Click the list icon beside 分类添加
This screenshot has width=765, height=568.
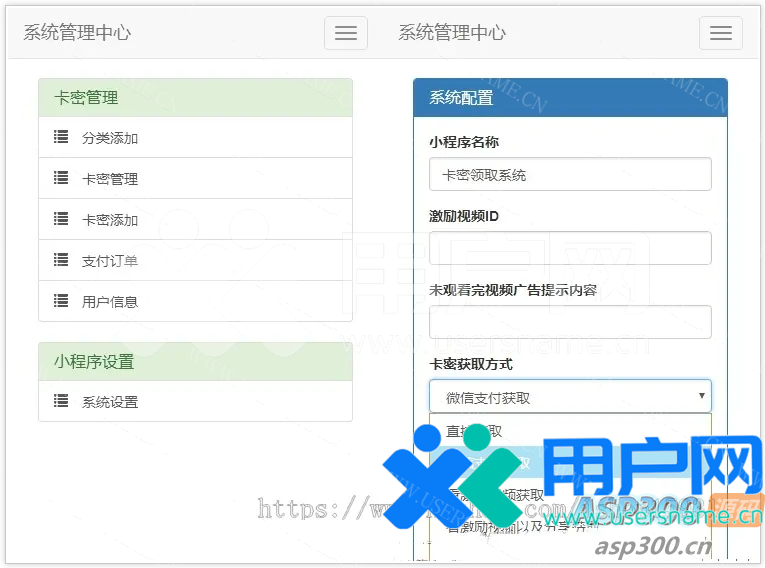click(x=61, y=137)
